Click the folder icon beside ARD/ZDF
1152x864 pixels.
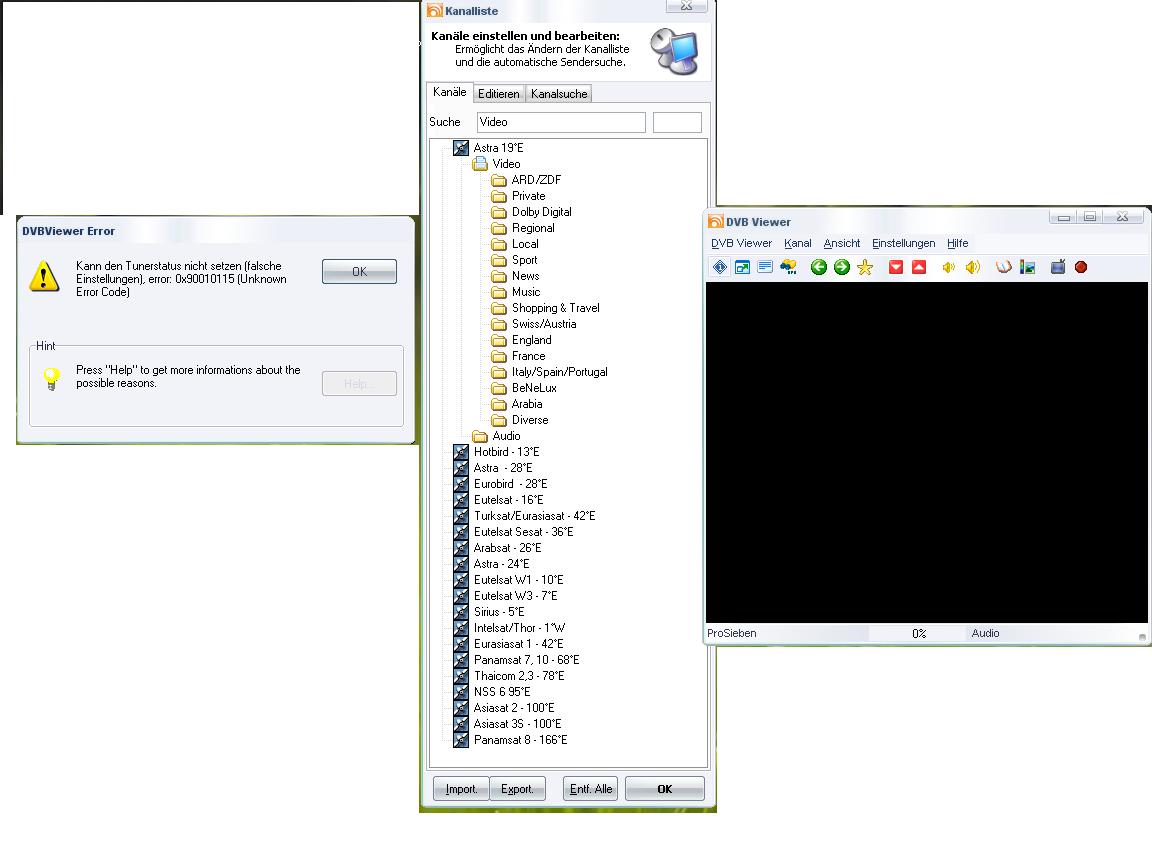[499, 180]
